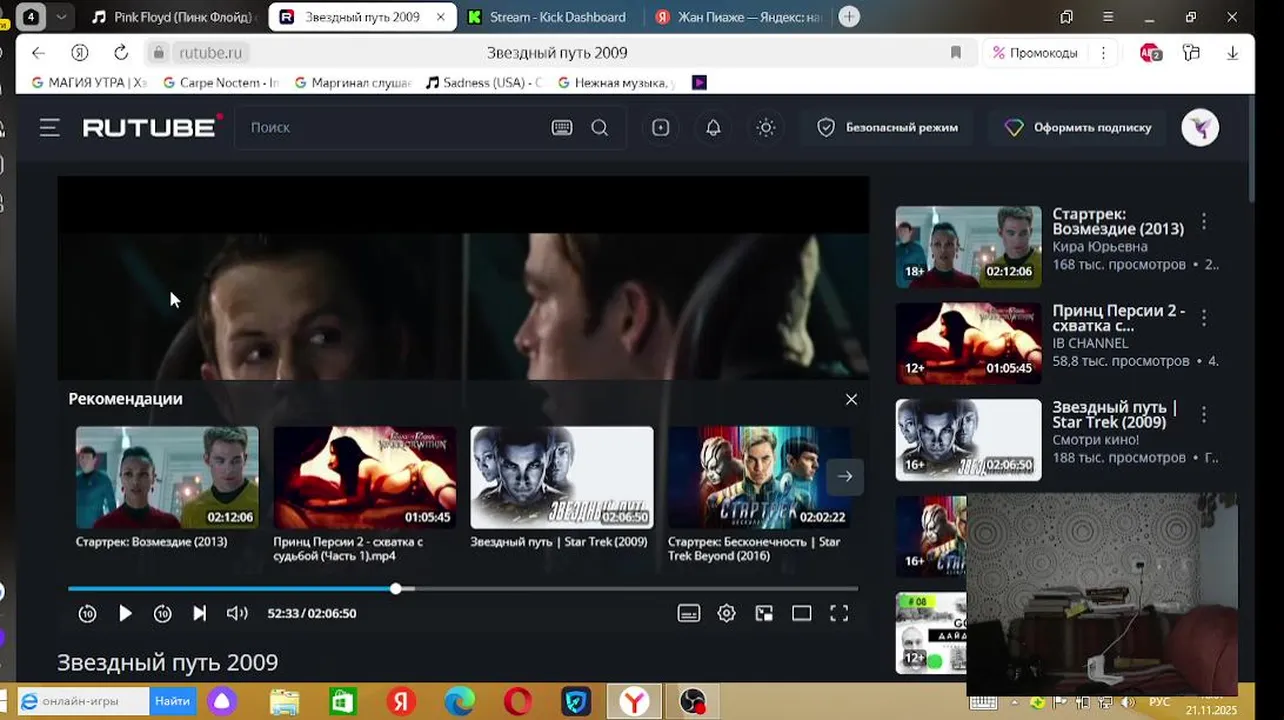The width and height of the screenshot is (1284, 720).
Task: Open the notifications bell
Action: click(713, 128)
